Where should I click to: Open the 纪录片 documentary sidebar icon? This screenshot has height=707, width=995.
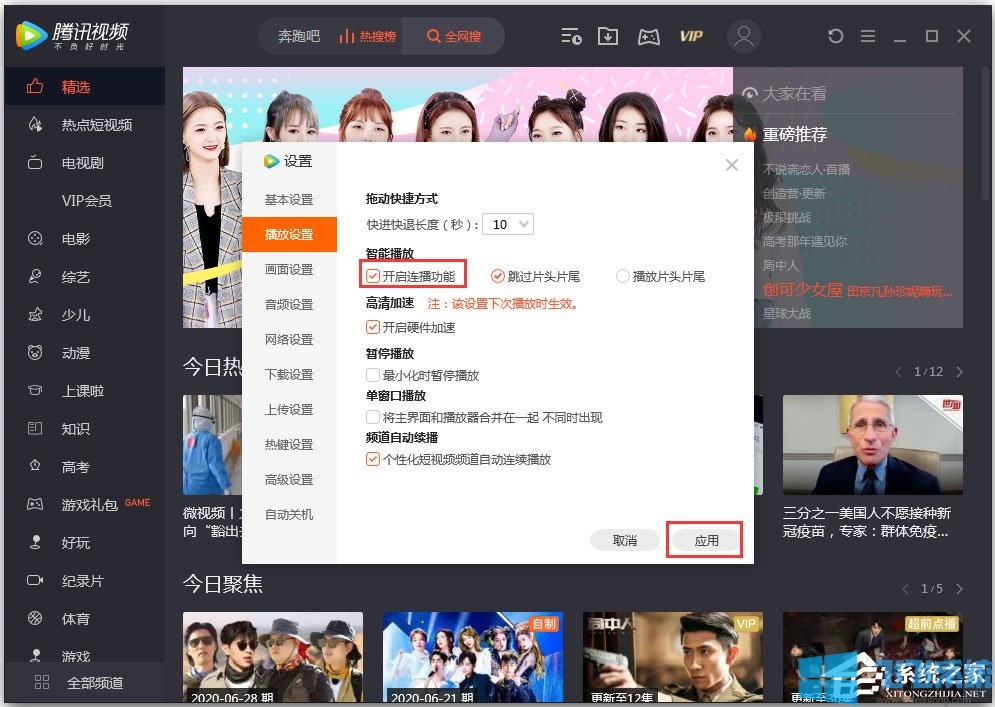click(60, 580)
